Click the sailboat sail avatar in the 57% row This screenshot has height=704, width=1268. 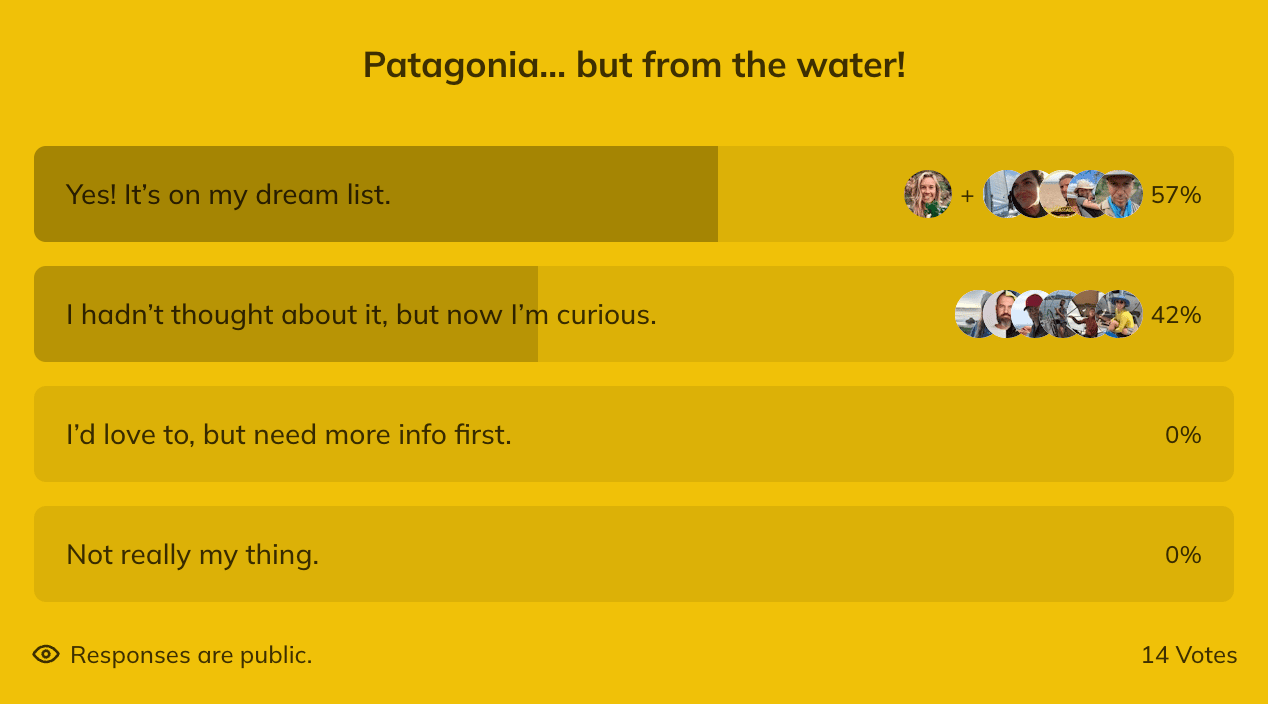pyautogui.click(x=997, y=194)
